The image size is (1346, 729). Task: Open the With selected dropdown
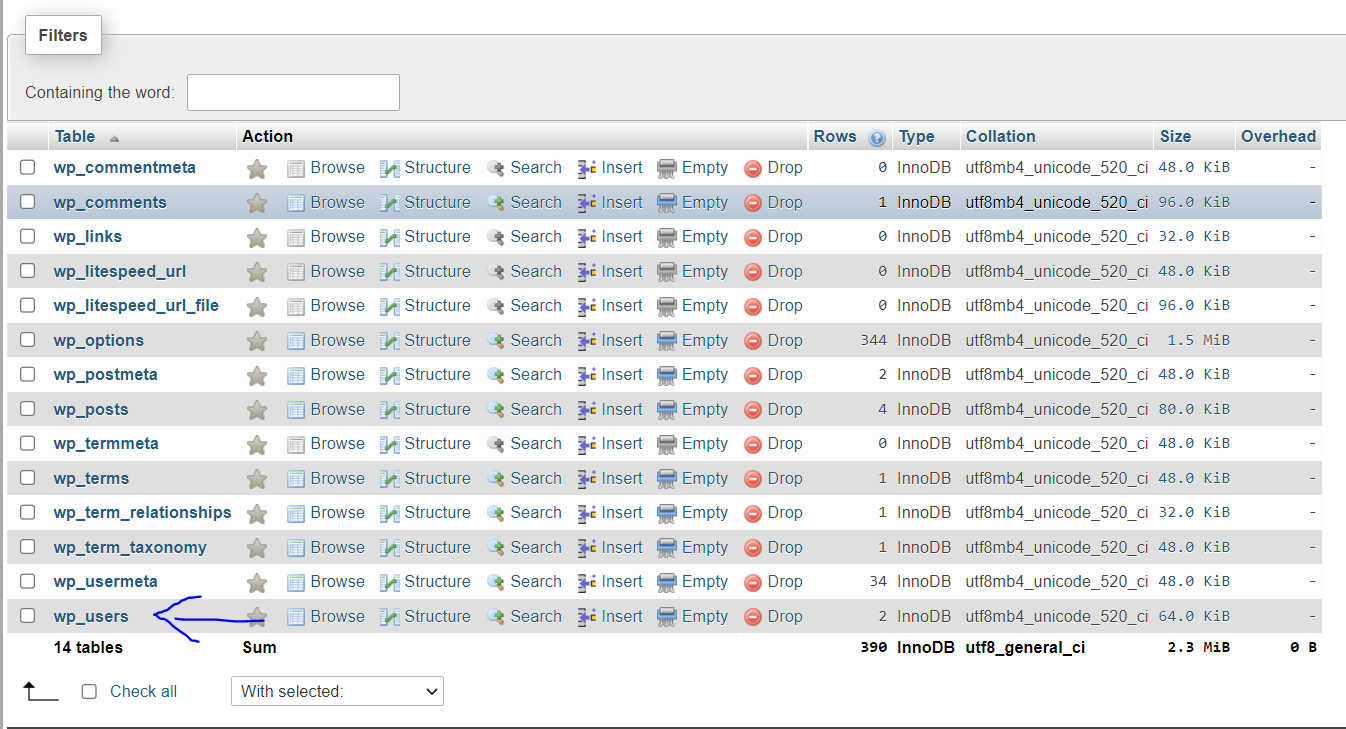point(337,691)
